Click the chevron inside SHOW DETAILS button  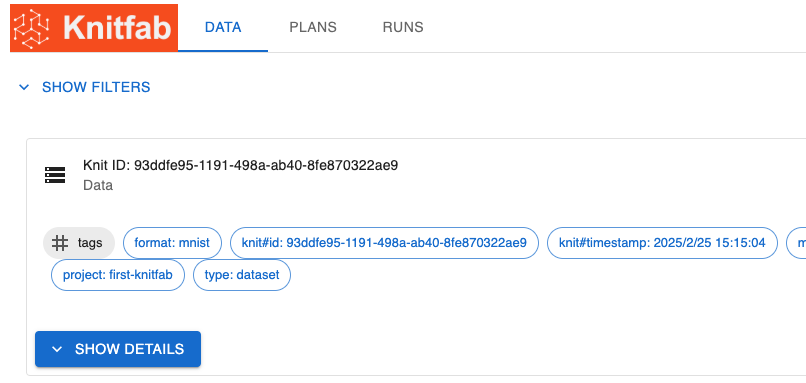pos(57,349)
